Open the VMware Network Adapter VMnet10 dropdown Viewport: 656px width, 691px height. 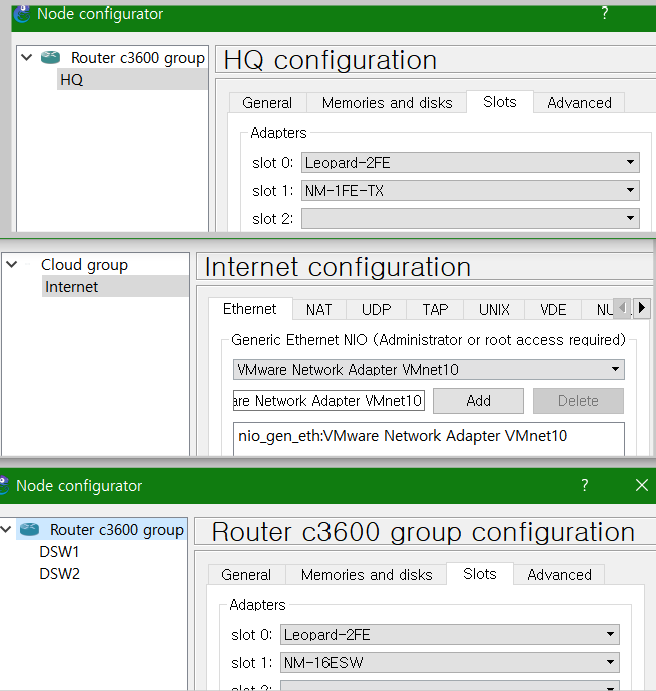429,369
